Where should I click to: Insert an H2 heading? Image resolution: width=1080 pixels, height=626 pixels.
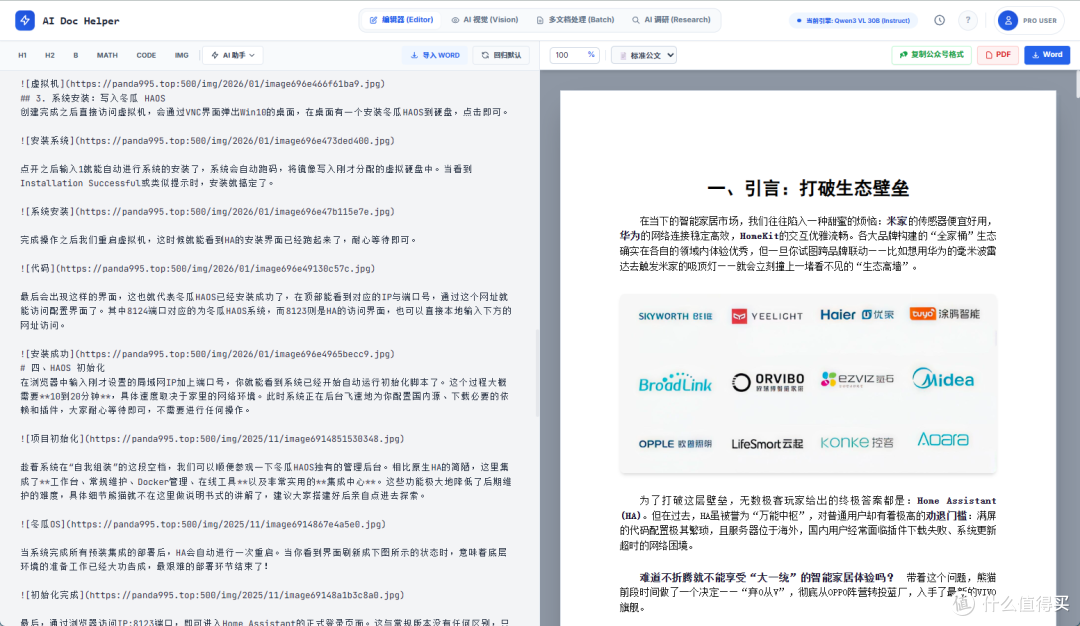(x=50, y=55)
